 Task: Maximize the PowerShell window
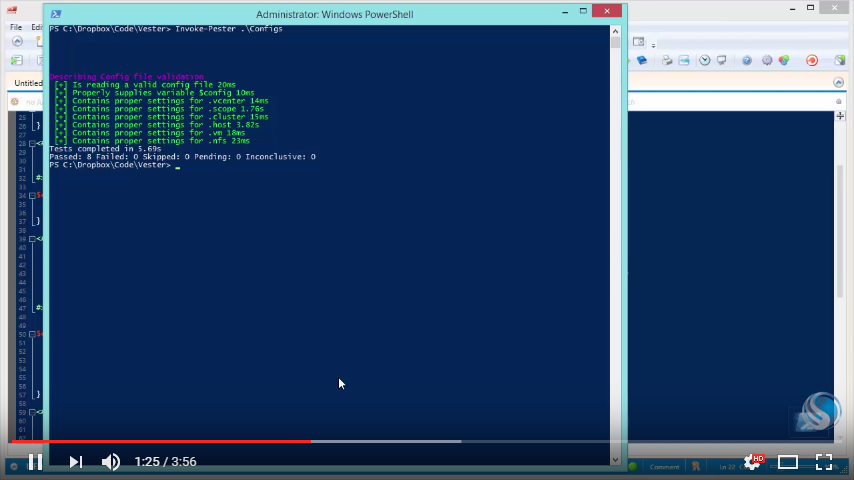click(583, 11)
